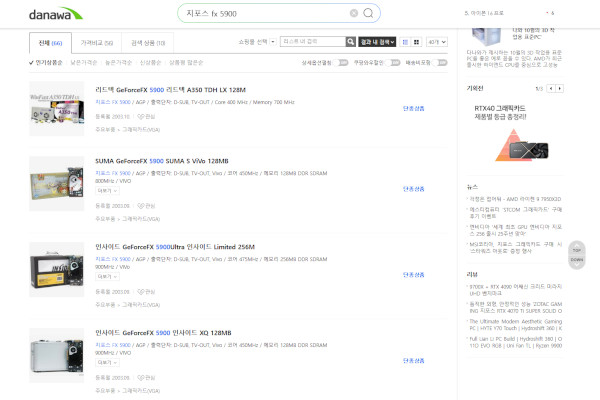Viewport: 600px width, 400px height.
Task: Open review about 9700X + RTX 4090
Action: [515, 290]
